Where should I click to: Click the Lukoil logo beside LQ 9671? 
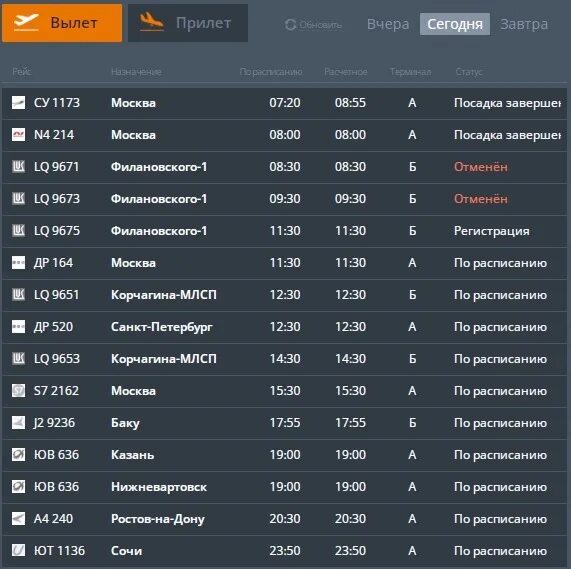pyautogui.click(x=18, y=167)
